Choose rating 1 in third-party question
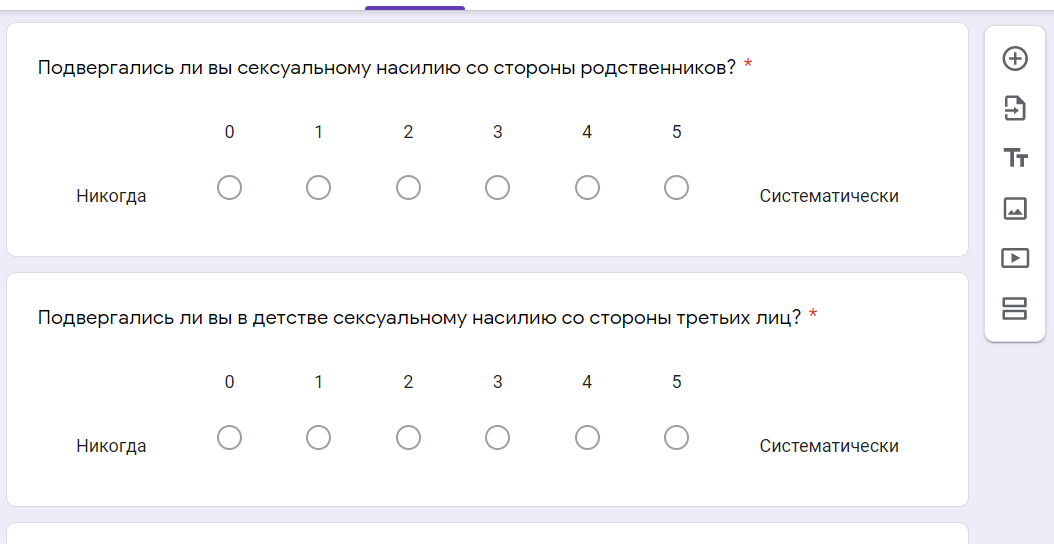This screenshot has height=544, width=1054. click(x=319, y=438)
